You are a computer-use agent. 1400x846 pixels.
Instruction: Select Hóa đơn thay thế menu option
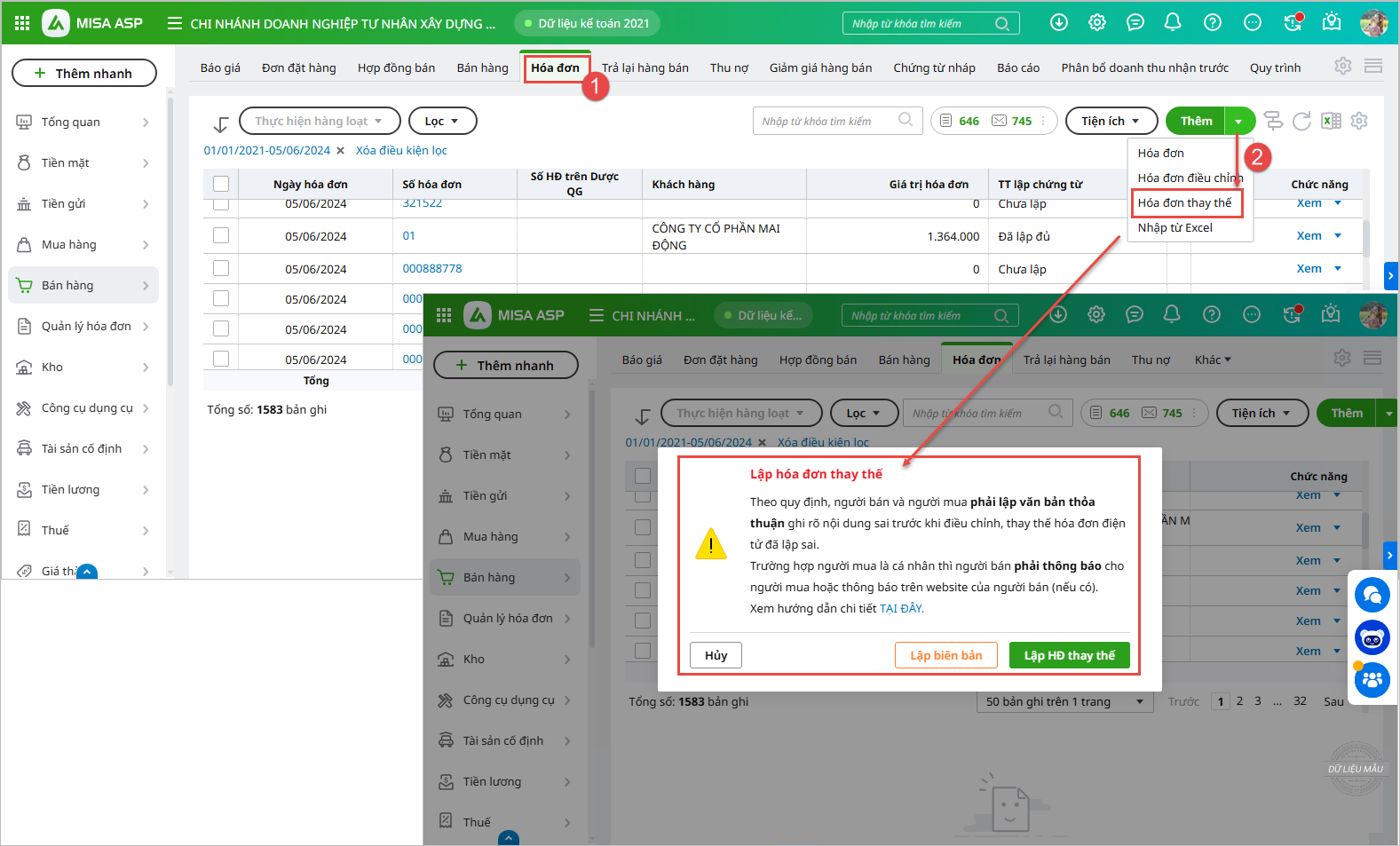1184,202
